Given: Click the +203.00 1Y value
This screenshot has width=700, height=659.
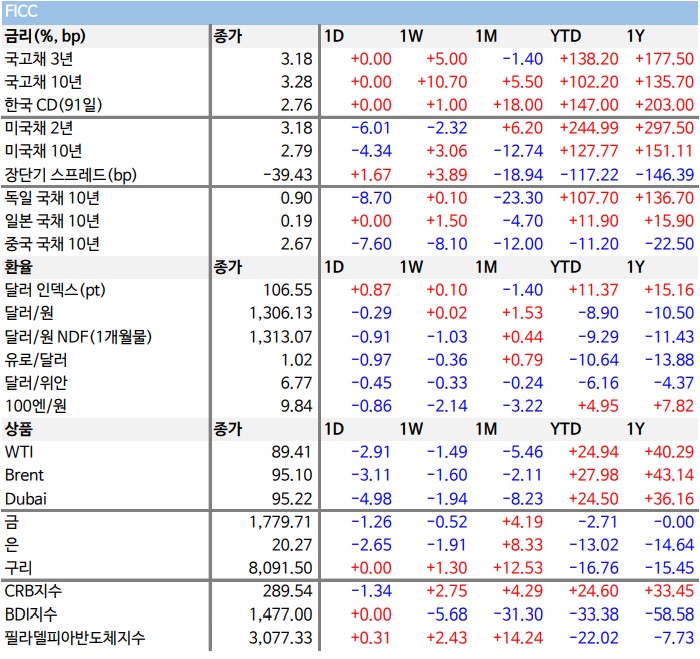Looking at the screenshot, I should click(x=664, y=105).
